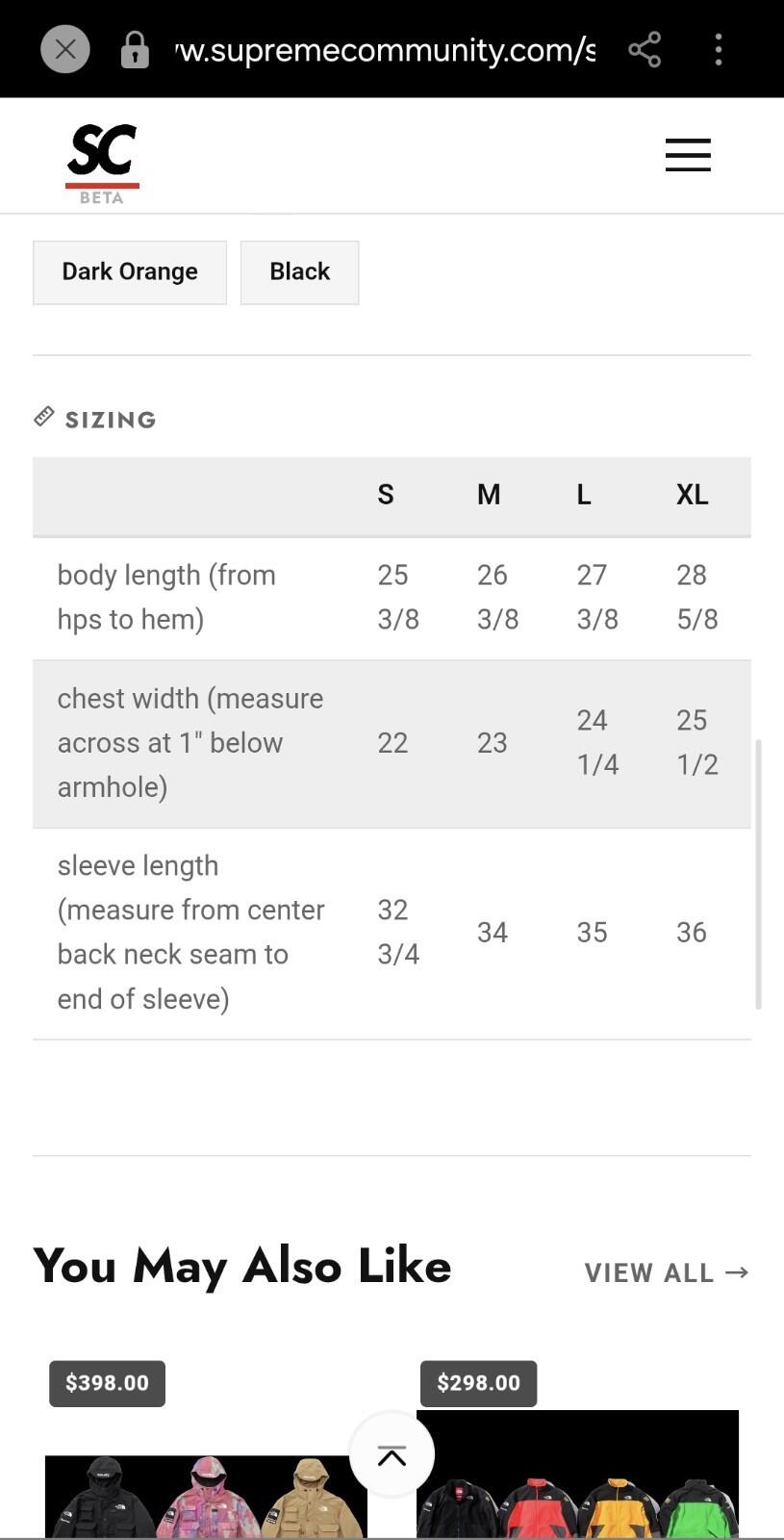Screen dimensions: 784x1540
Task: Tap the padlock site security icon
Action: click(x=135, y=50)
